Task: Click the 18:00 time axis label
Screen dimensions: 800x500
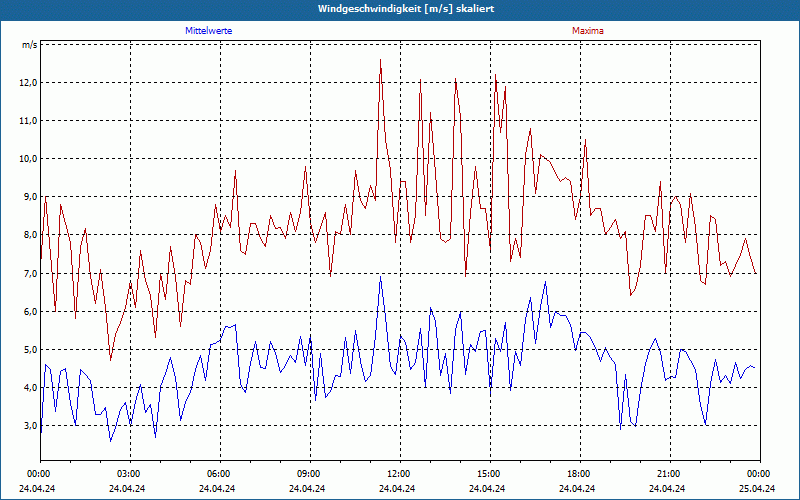Action: click(x=580, y=474)
